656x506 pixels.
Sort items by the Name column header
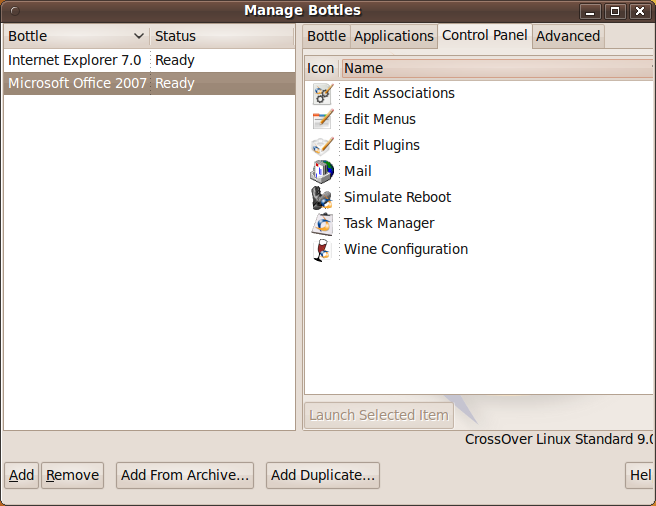pyautogui.click(x=495, y=69)
